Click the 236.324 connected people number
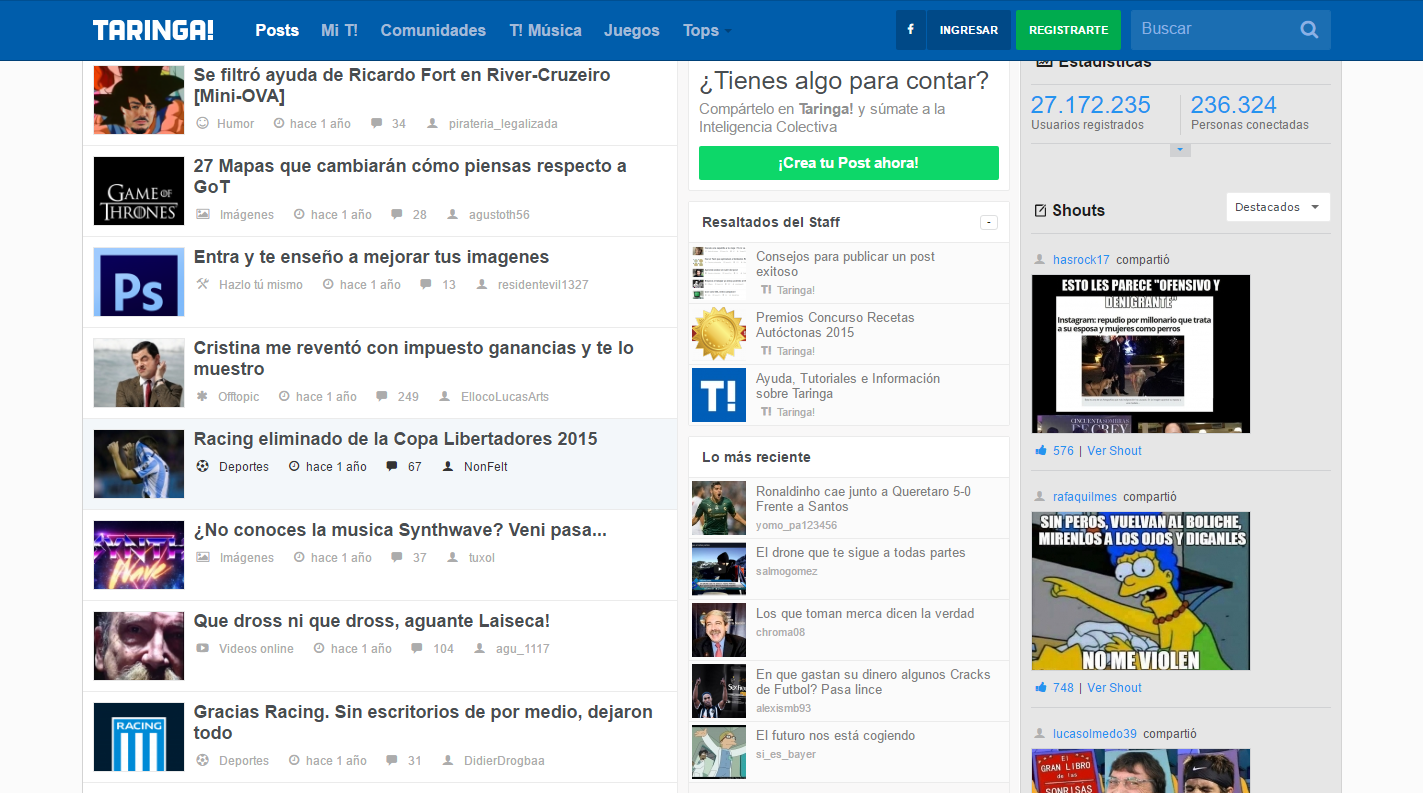Screen dimensions: 1423x793 pyautogui.click(x=1234, y=105)
